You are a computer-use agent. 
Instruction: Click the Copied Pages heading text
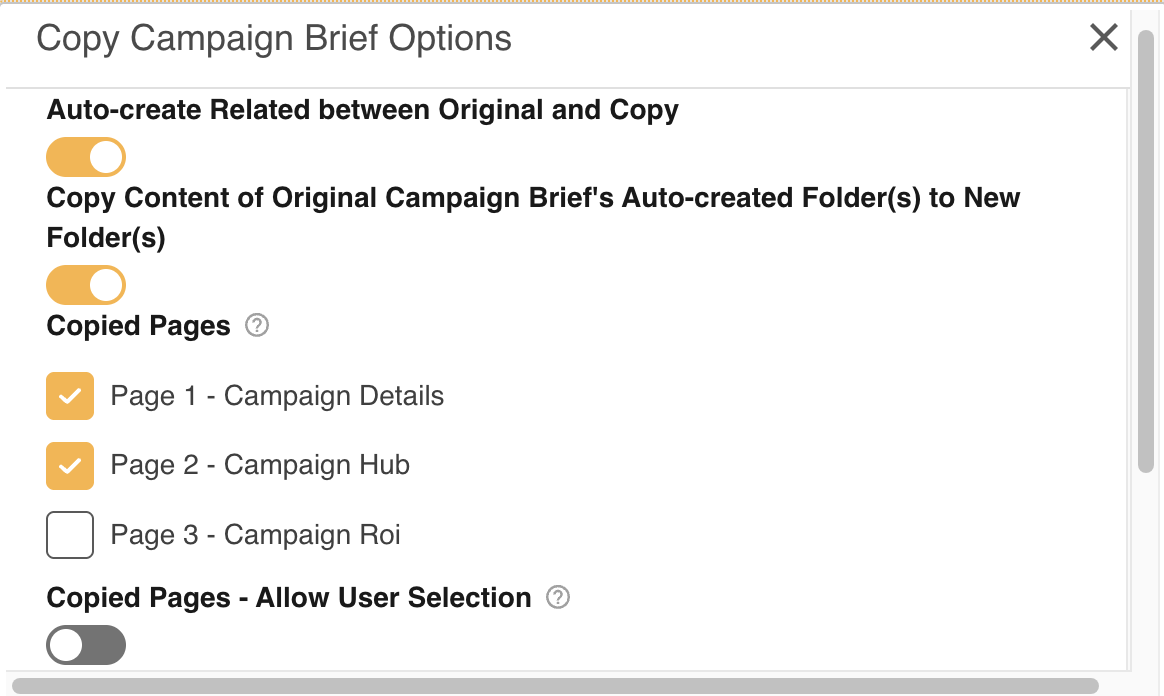click(138, 326)
